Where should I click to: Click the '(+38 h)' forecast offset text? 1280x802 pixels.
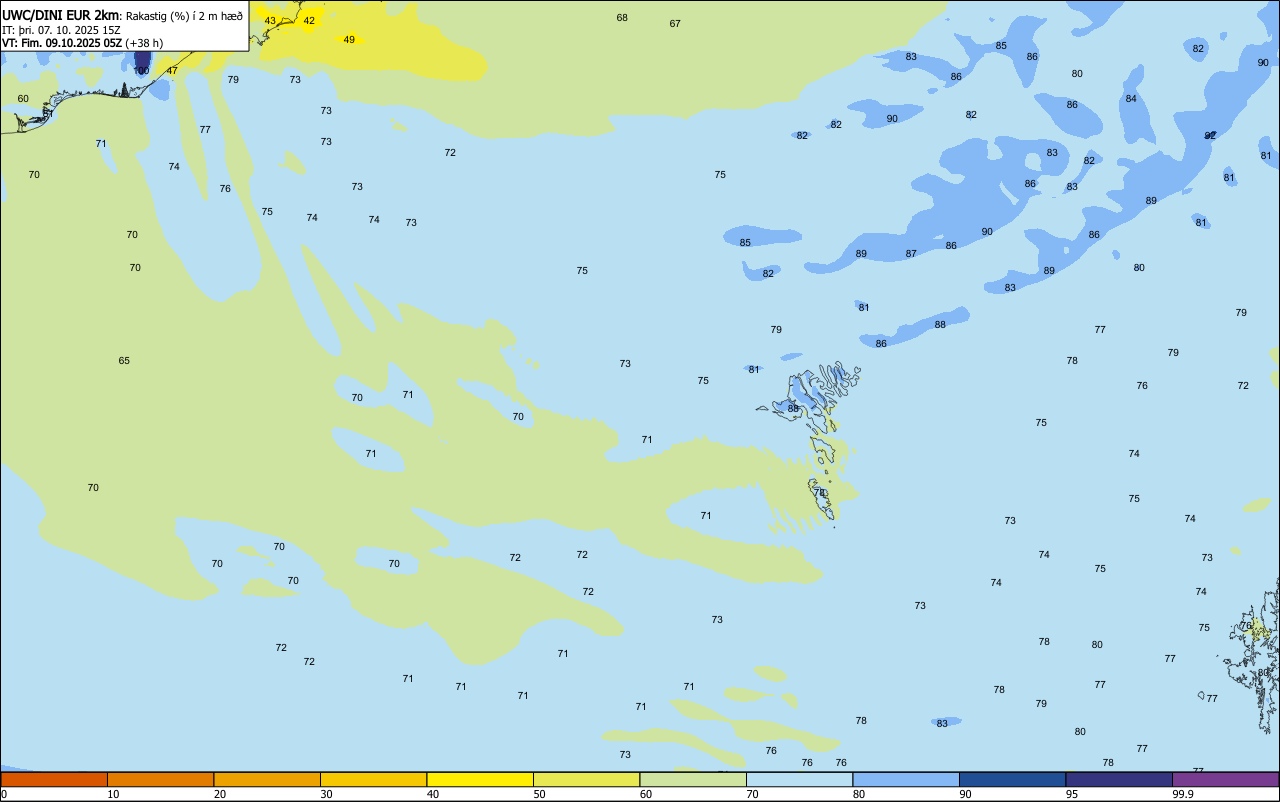(144, 43)
